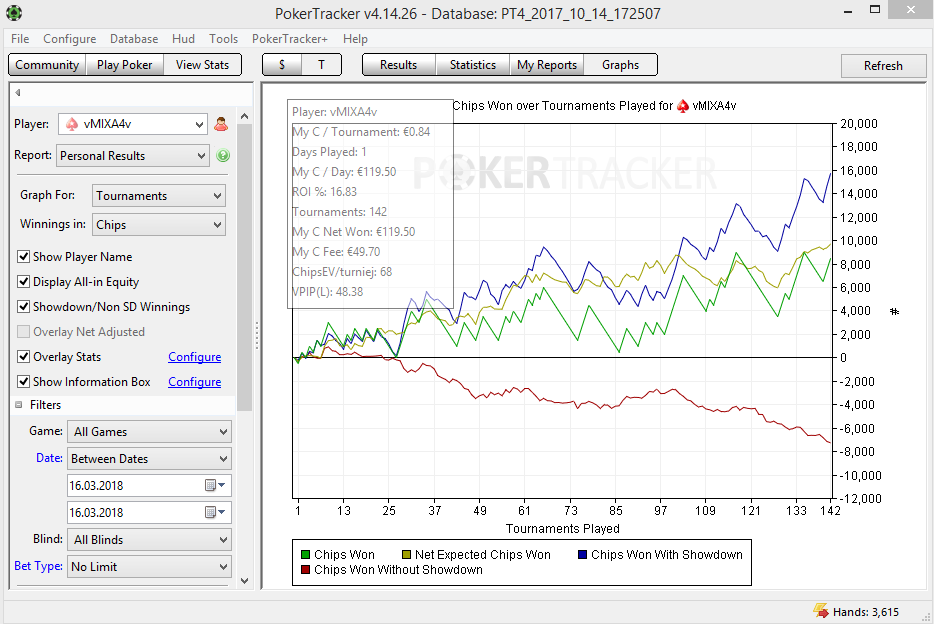Click the player profile icon next to vMIXA4v
Image resolution: width=934 pixels, height=624 pixels.
click(221, 124)
